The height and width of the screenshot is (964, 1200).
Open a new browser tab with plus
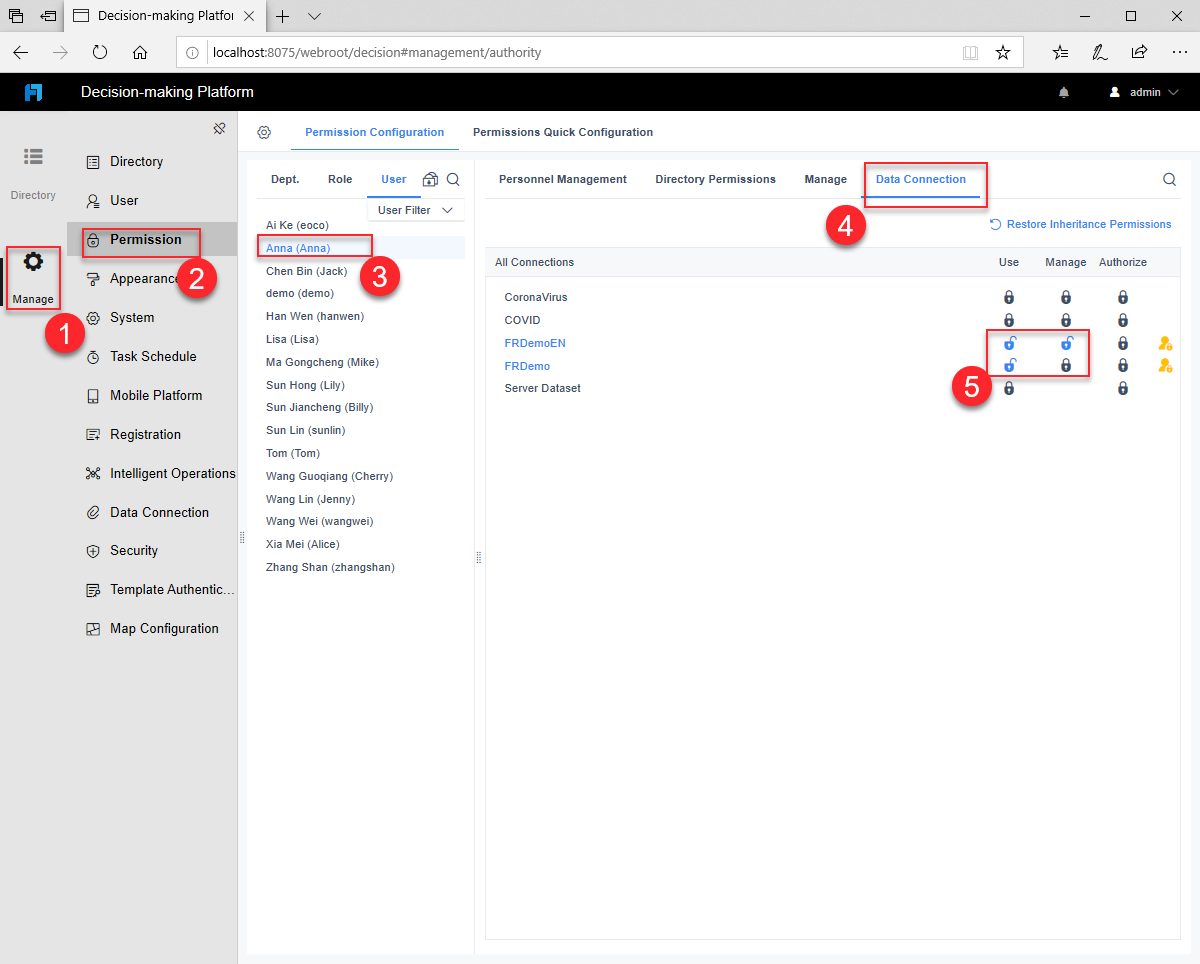click(283, 16)
